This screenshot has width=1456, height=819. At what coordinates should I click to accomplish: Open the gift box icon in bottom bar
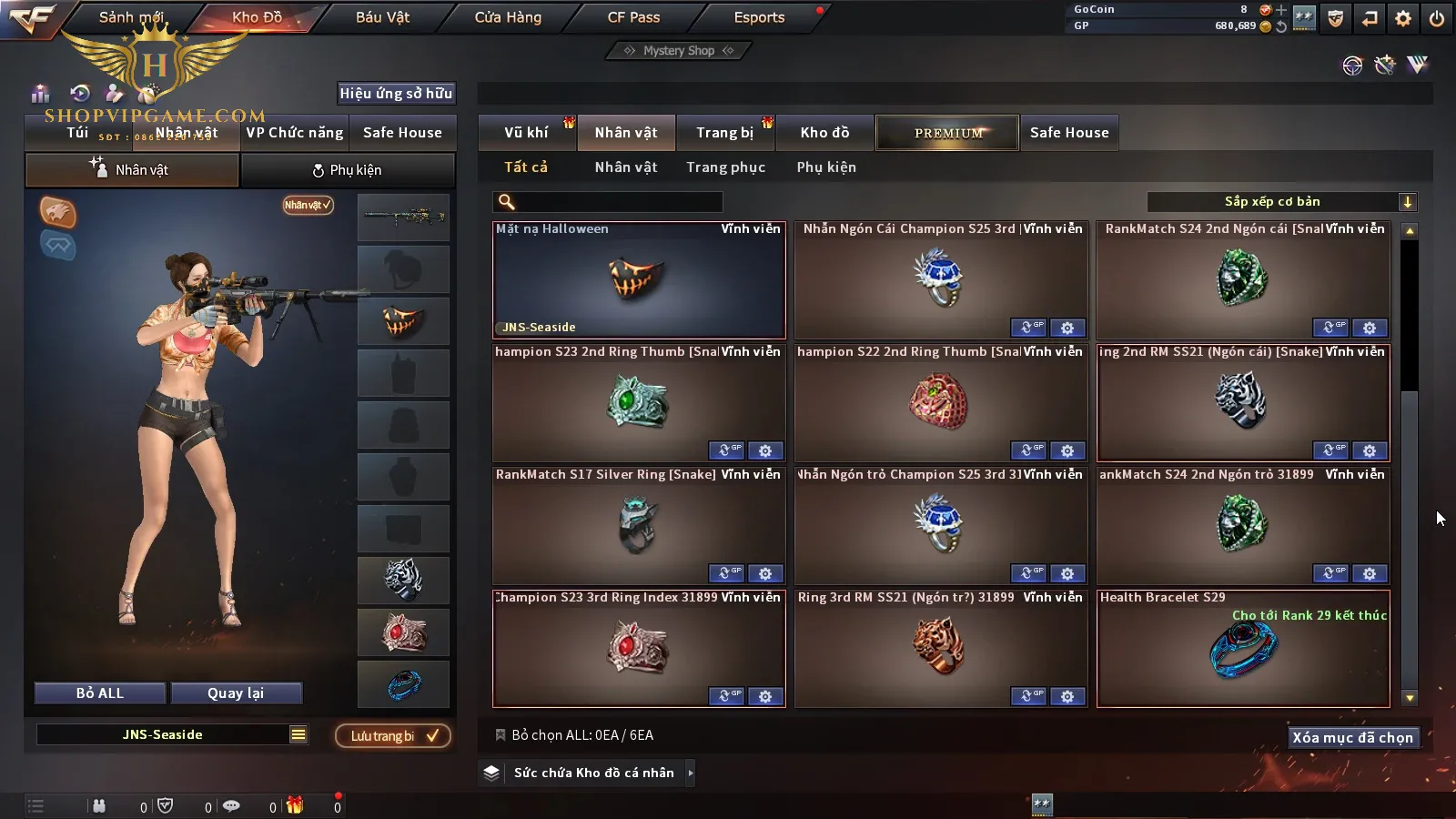(x=295, y=805)
